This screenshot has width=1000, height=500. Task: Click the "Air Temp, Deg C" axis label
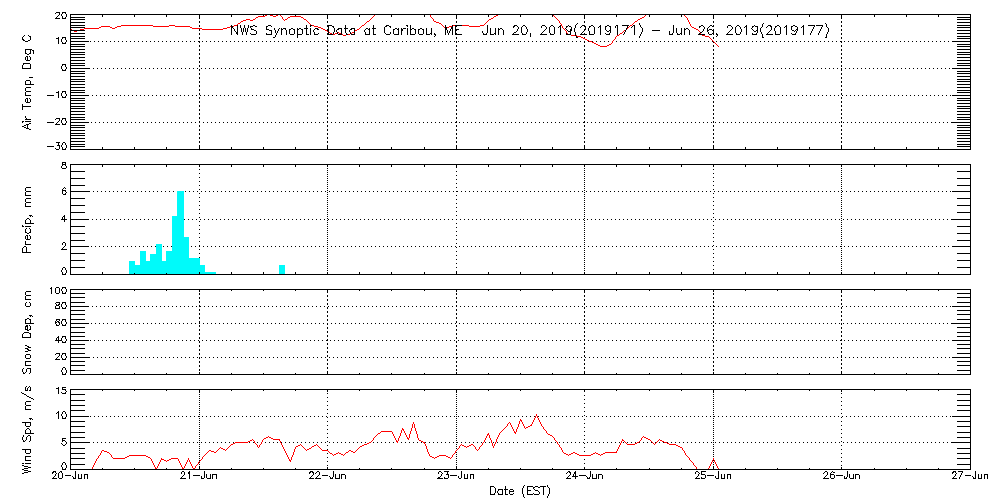coord(27,82)
